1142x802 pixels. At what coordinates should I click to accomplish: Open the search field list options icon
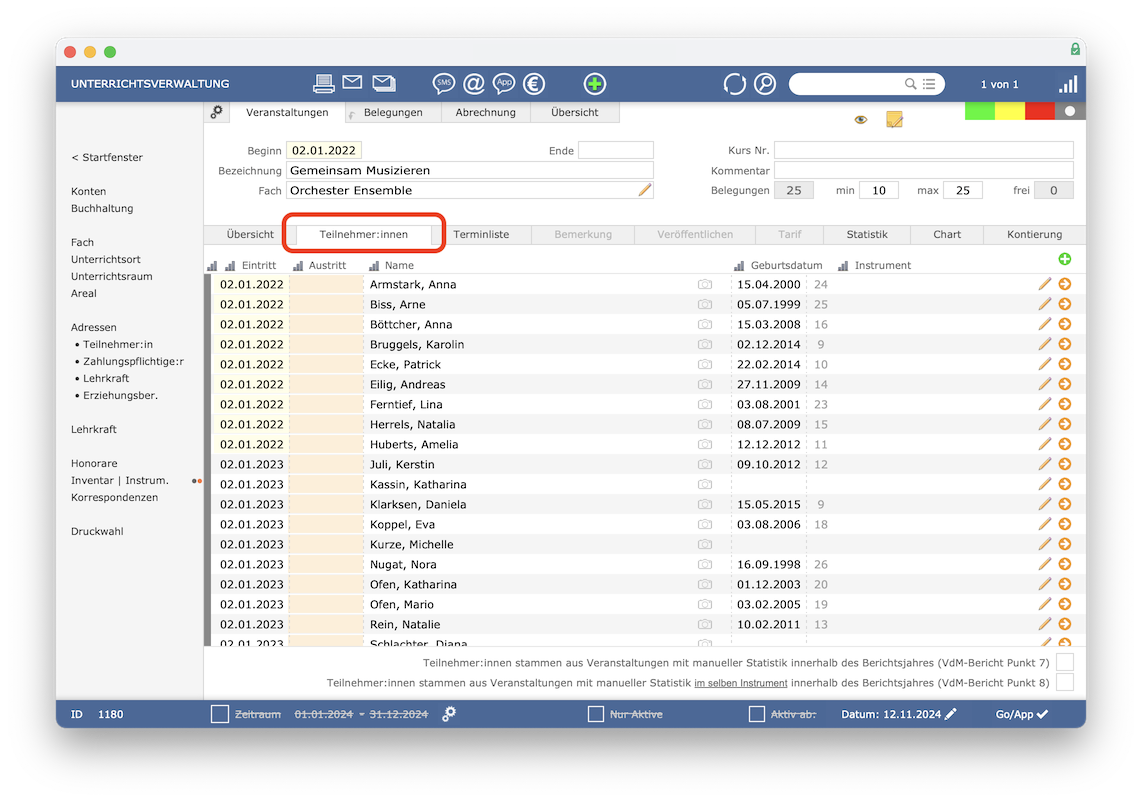pos(929,84)
